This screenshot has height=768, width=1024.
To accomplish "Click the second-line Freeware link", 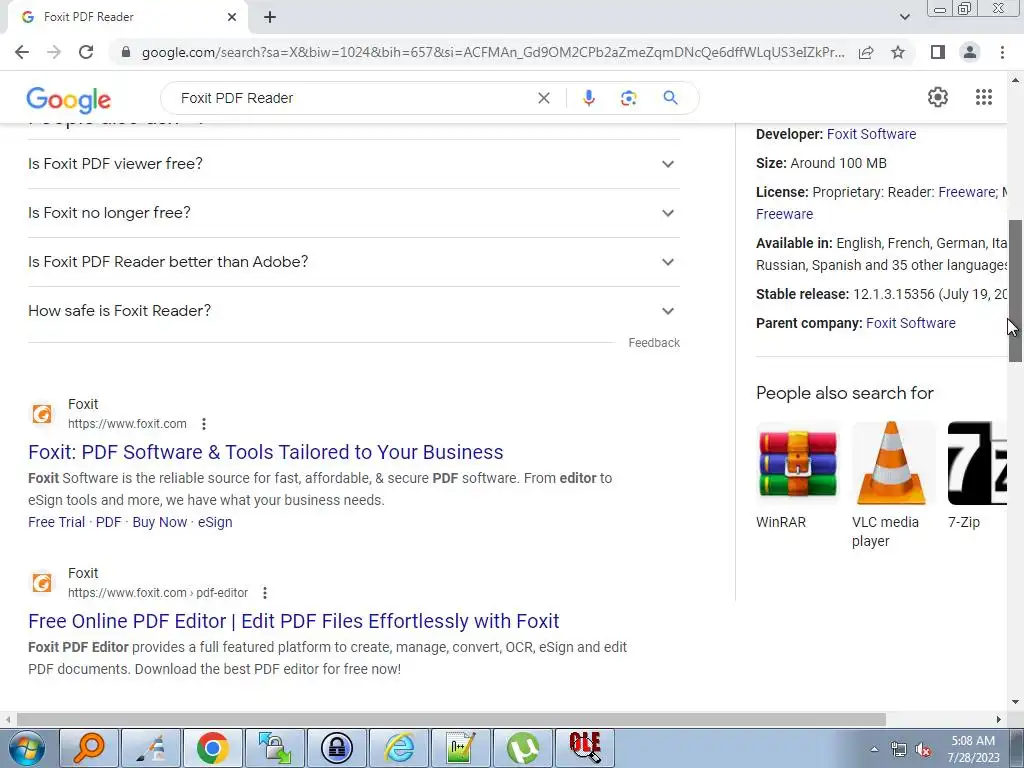I will coord(784,214).
